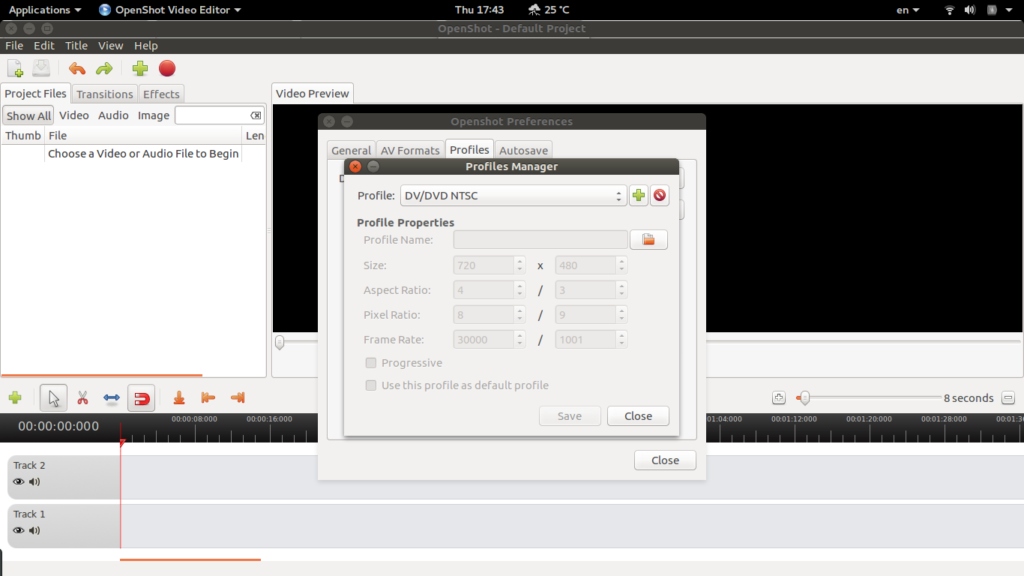Click the Size height 480 stepper
The width and height of the screenshot is (1024, 576).
pyautogui.click(x=622, y=265)
